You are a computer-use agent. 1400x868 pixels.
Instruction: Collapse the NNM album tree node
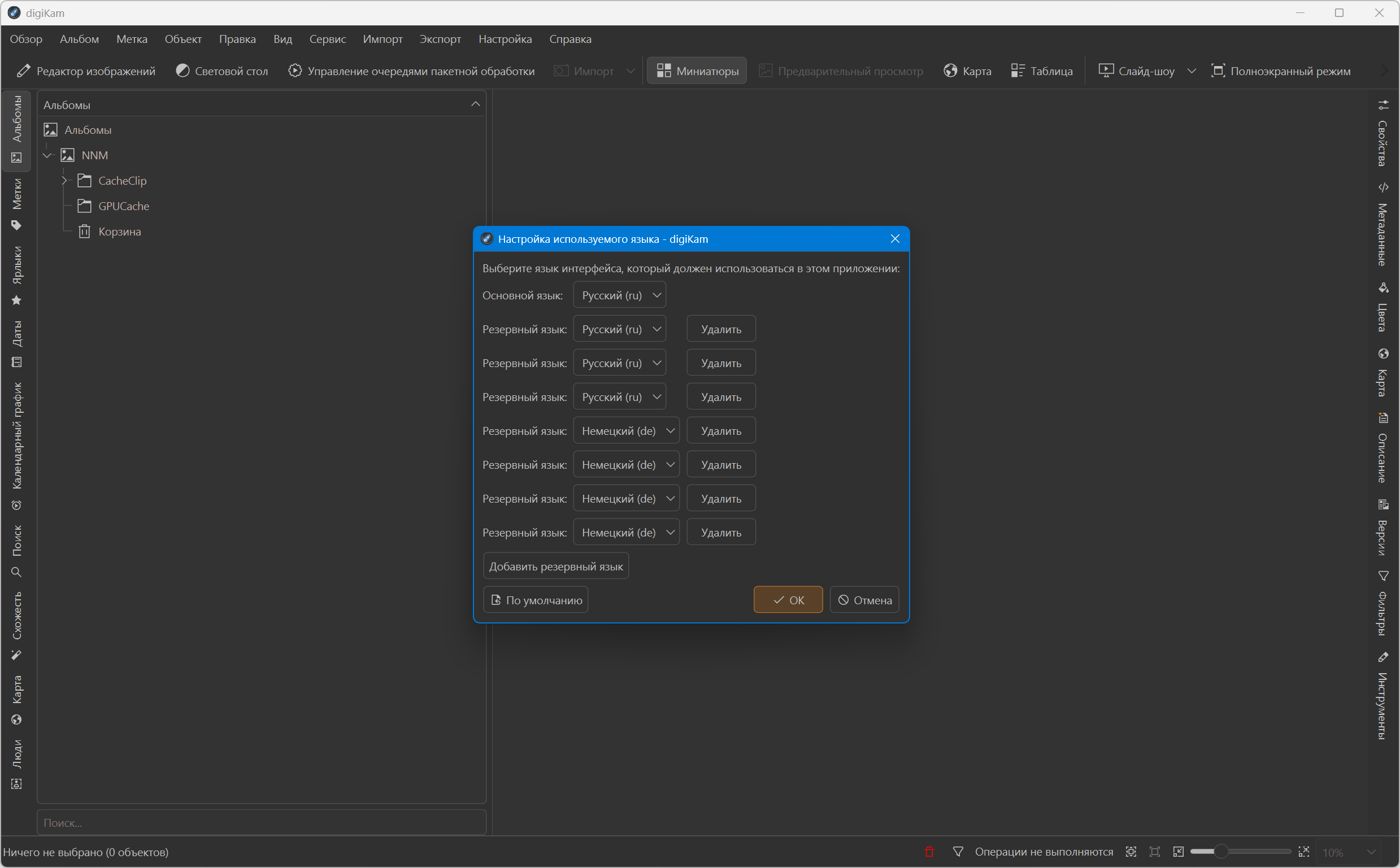coord(47,155)
